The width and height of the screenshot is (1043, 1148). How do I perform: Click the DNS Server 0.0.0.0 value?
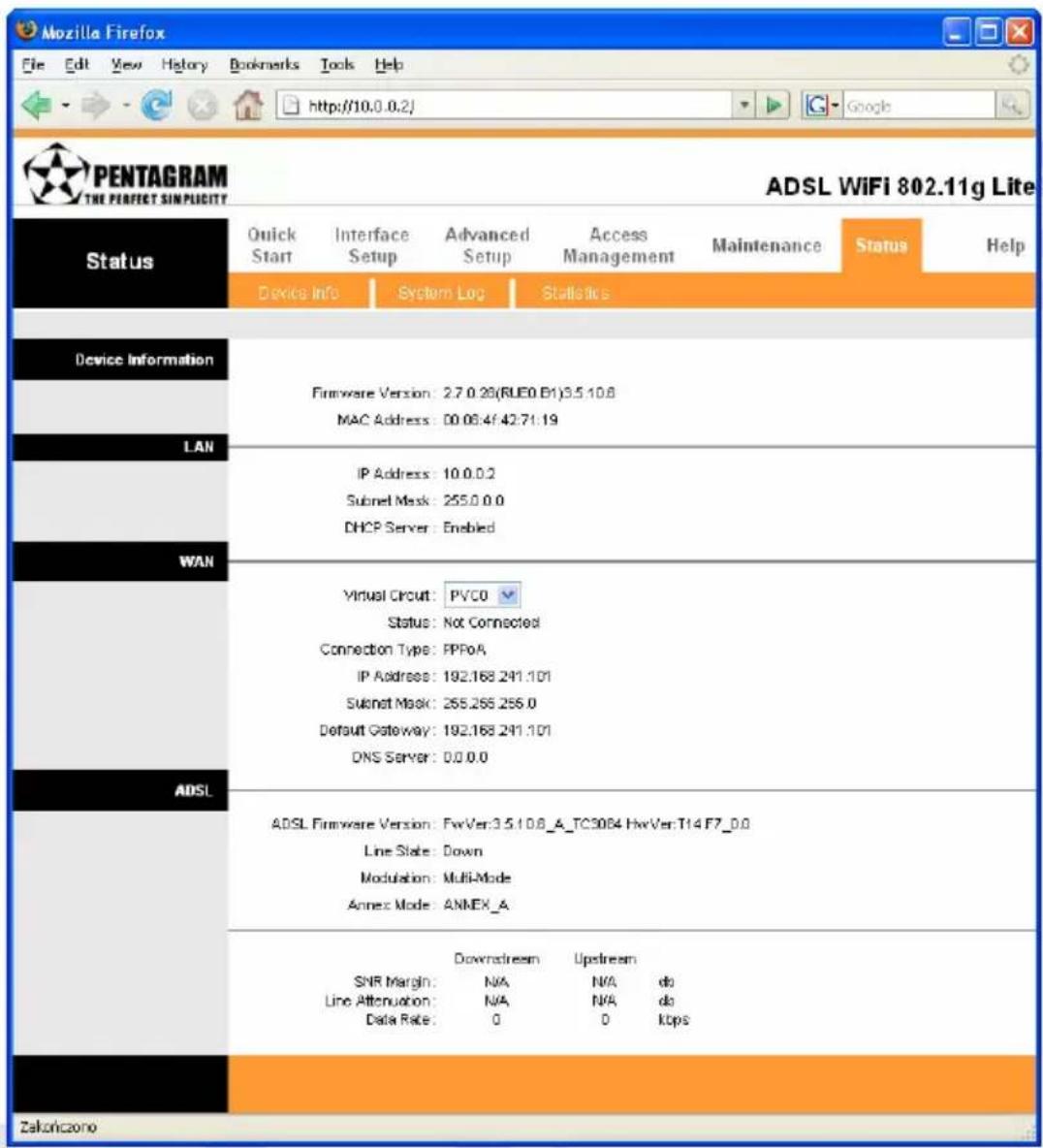465,757
